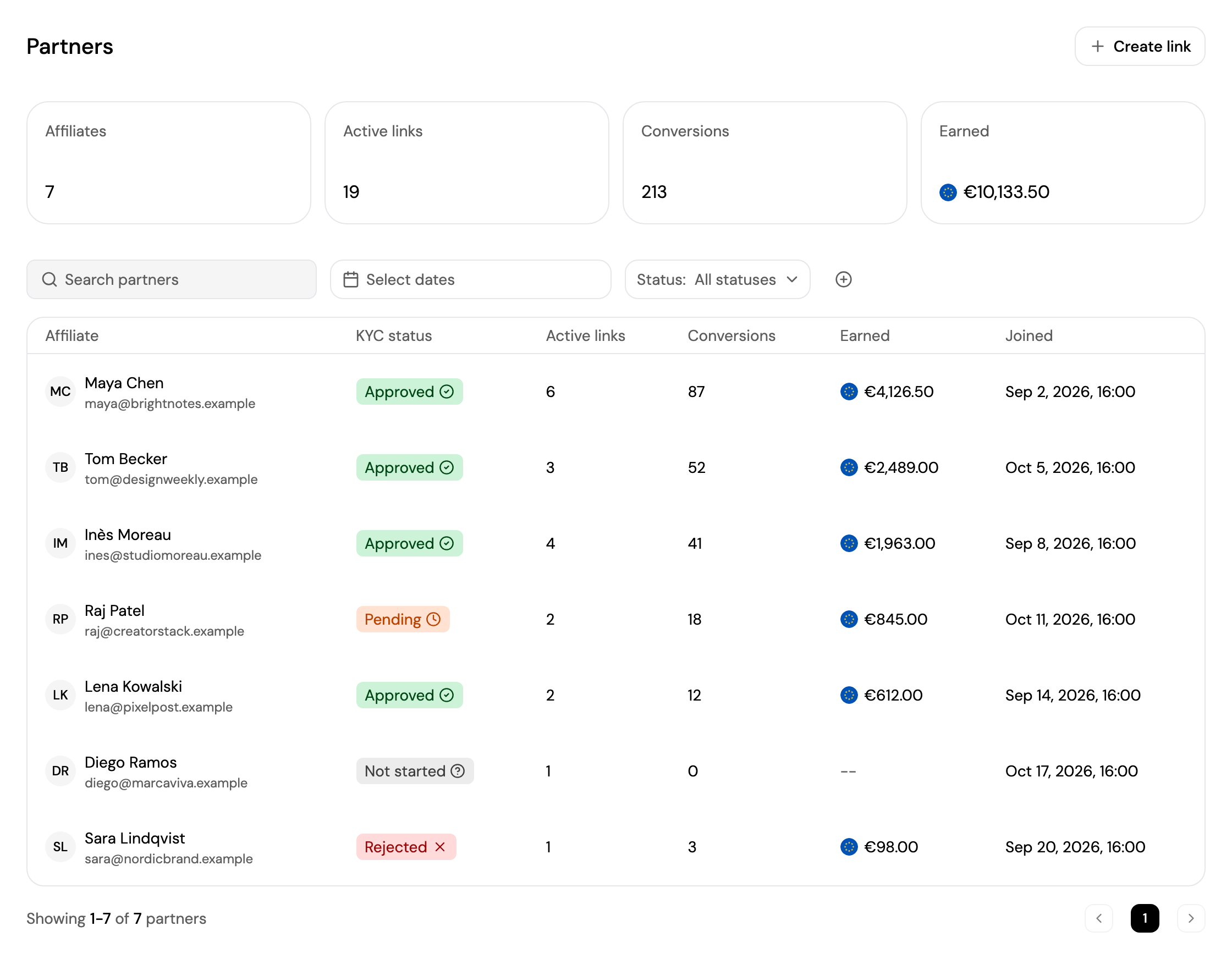Select page 1 in pagination

click(1145, 918)
